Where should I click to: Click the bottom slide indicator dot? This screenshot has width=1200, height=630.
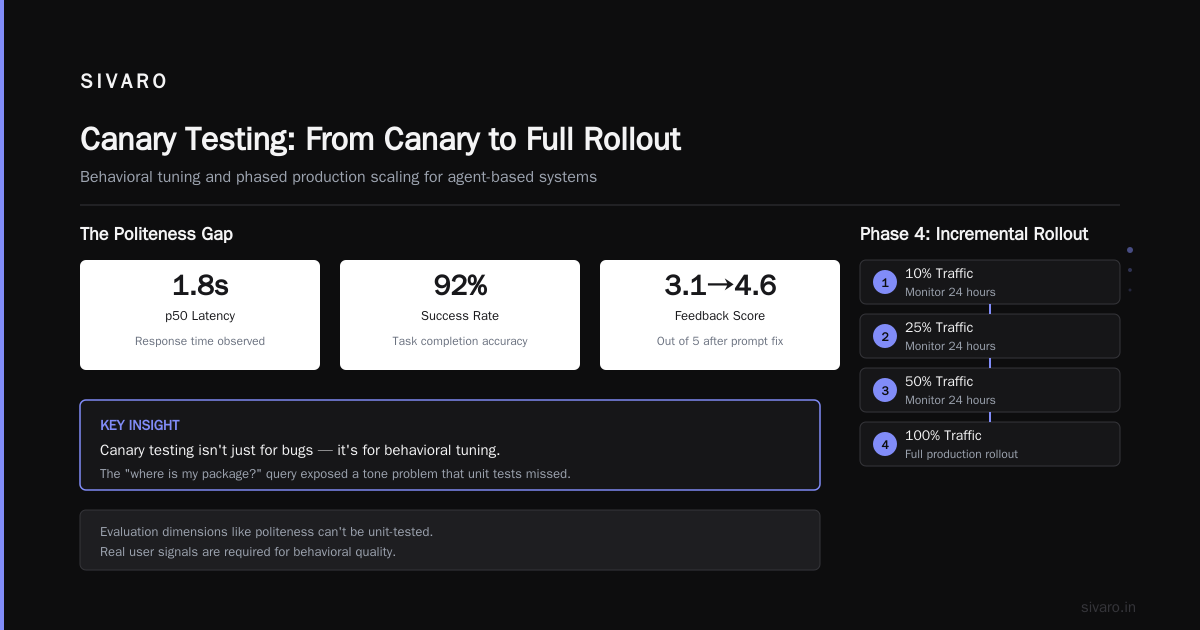(1130, 290)
